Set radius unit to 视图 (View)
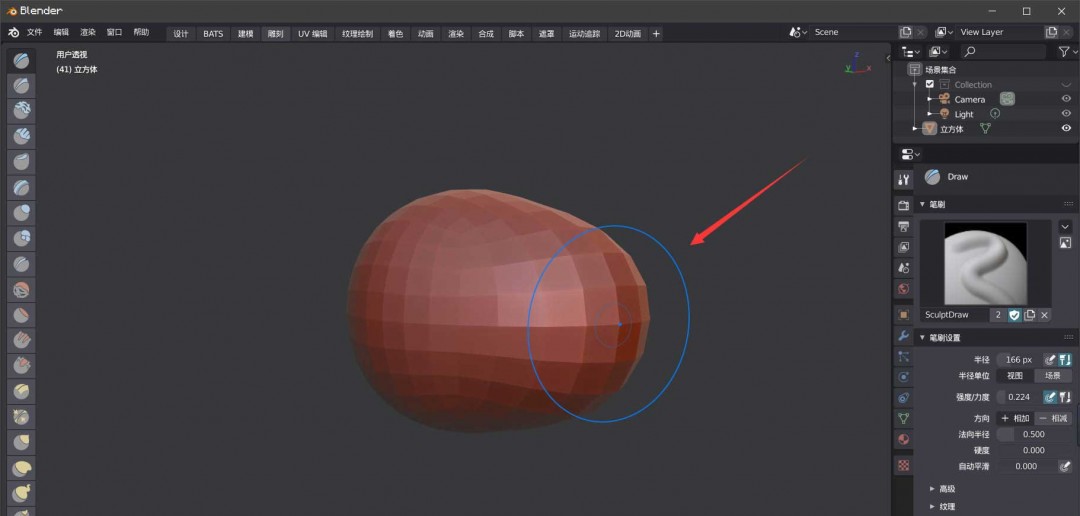This screenshot has height=516, width=1080. [x=1015, y=375]
